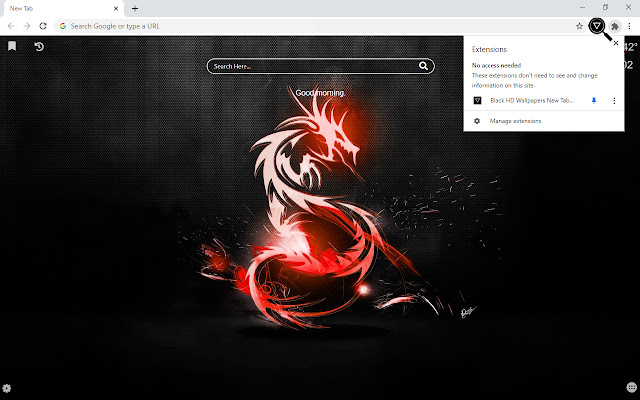This screenshot has height=400, width=640.
Task: Go back with the back arrow
Action: pyautogui.click(x=11, y=26)
